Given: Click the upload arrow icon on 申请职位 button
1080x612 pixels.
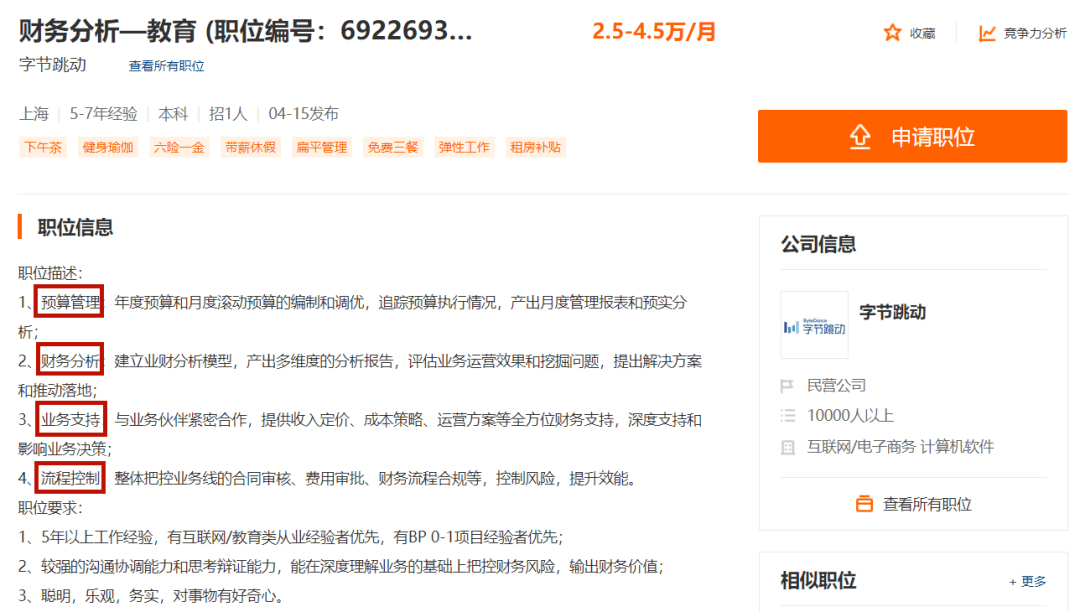Looking at the screenshot, I should pos(861,137).
